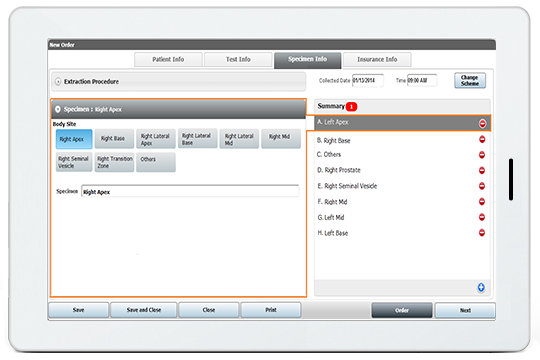Image resolution: width=540 pixels, height=360 pixels.
Task: Open the Test Info tab
Action: 238,59
